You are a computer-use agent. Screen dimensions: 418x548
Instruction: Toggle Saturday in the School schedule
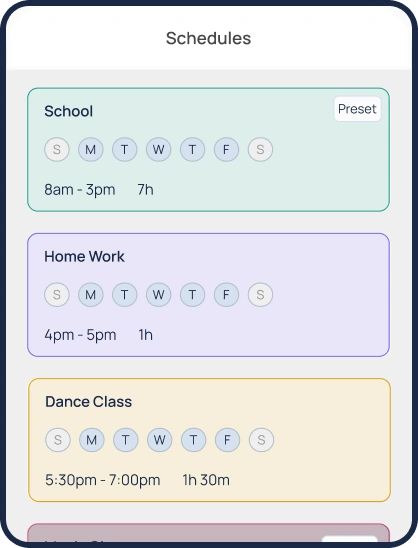[x=260, y=150]
